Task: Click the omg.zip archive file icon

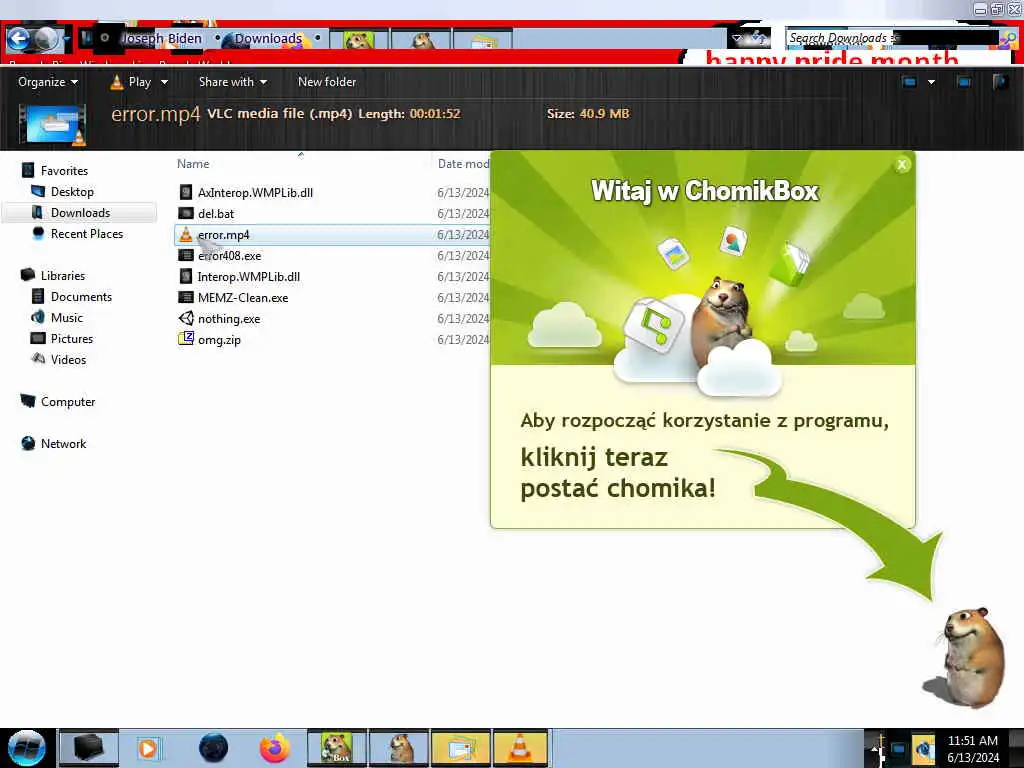Action: click(x=186, y=339)
